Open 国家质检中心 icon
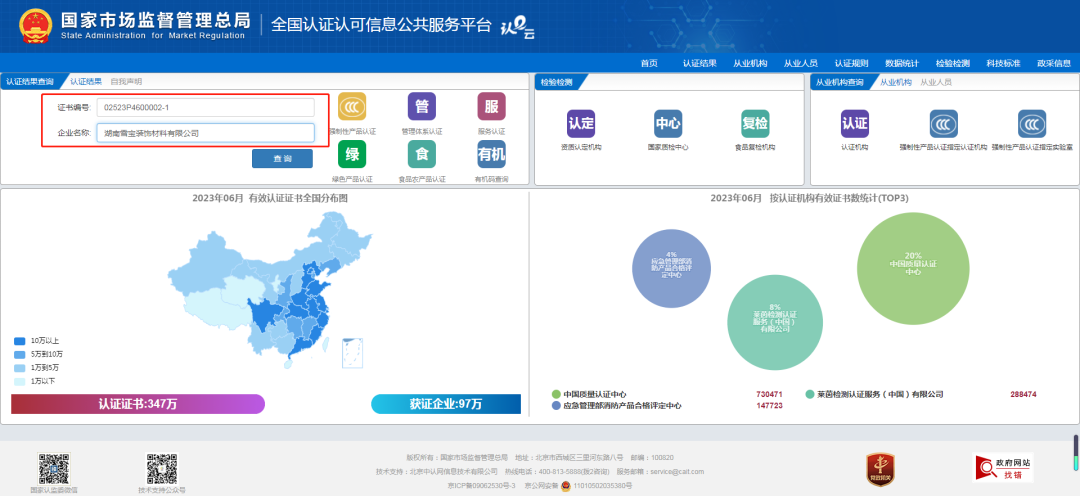Screen dimensions: 1080x496 668,124
